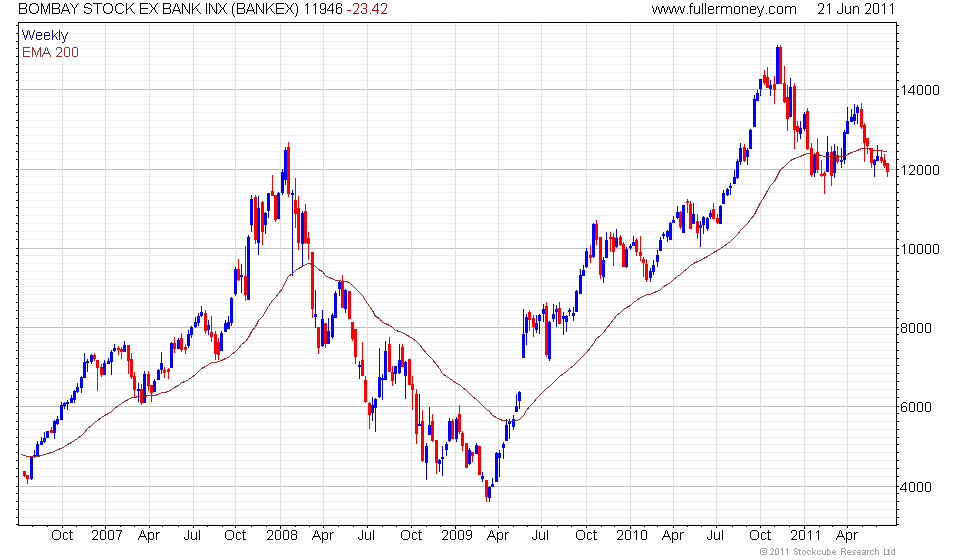The height and width of the screenshot is (560, 980).
Task: Click the 14000 price axis label
Action: click(919, 91)
